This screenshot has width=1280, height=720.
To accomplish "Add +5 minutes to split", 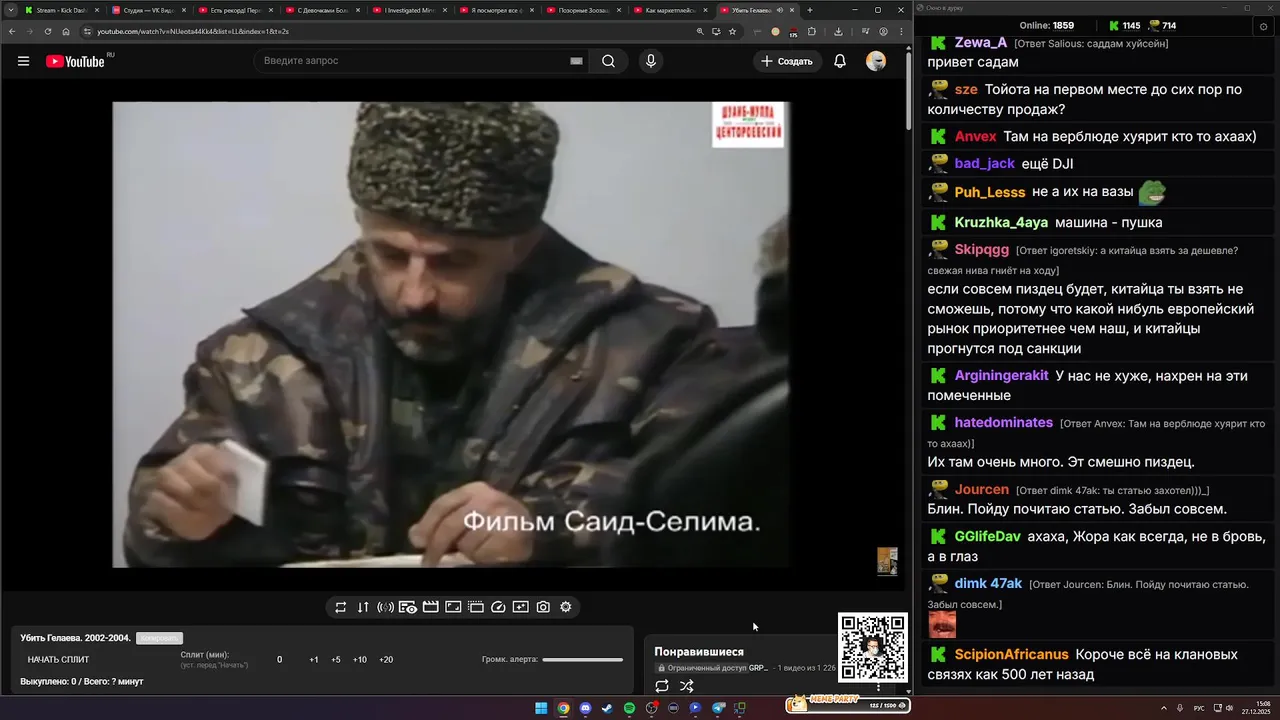I will click(x=336, y=660).
